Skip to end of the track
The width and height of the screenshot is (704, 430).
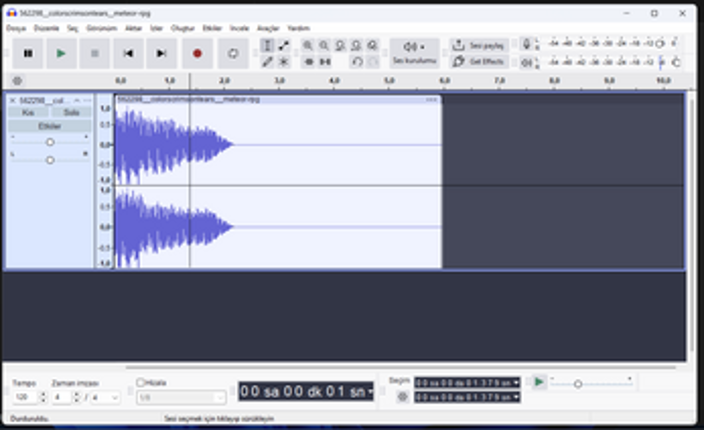pos(162,53)
